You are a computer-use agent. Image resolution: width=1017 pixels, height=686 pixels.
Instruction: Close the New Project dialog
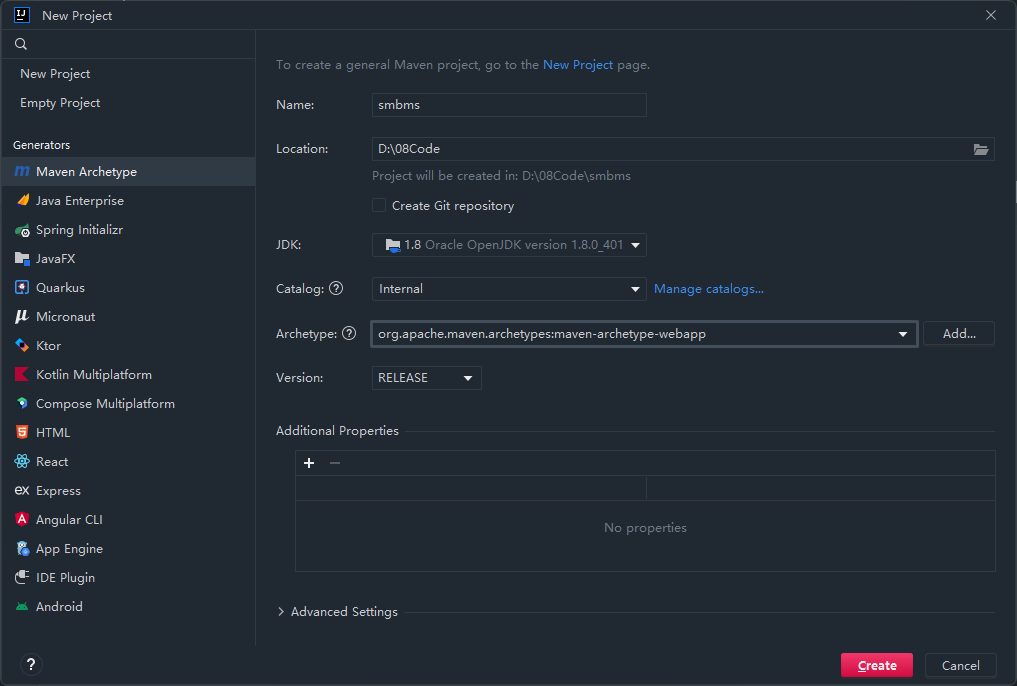[x=990, y=15]
